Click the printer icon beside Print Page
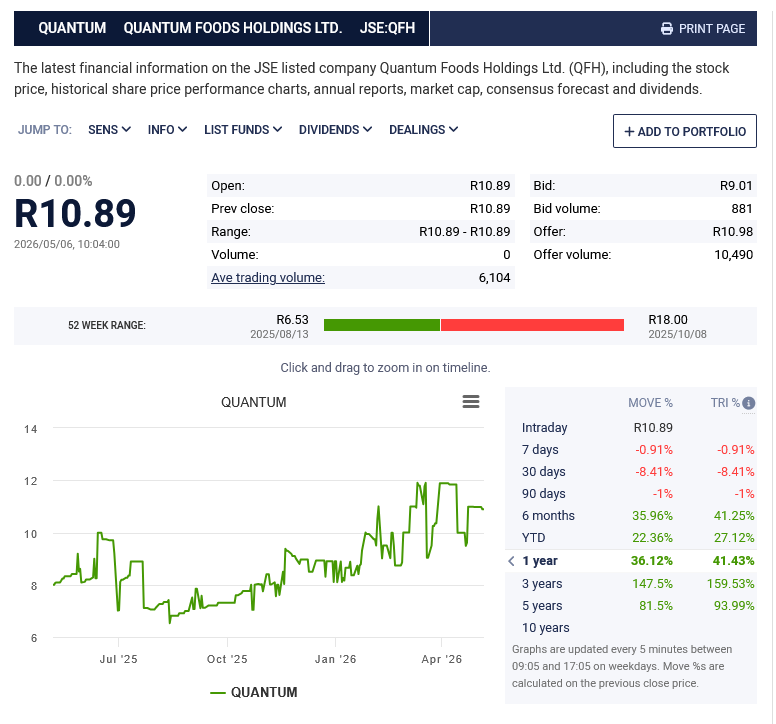Viewport: 776px width, 724px height. click(x=667, y=29)
